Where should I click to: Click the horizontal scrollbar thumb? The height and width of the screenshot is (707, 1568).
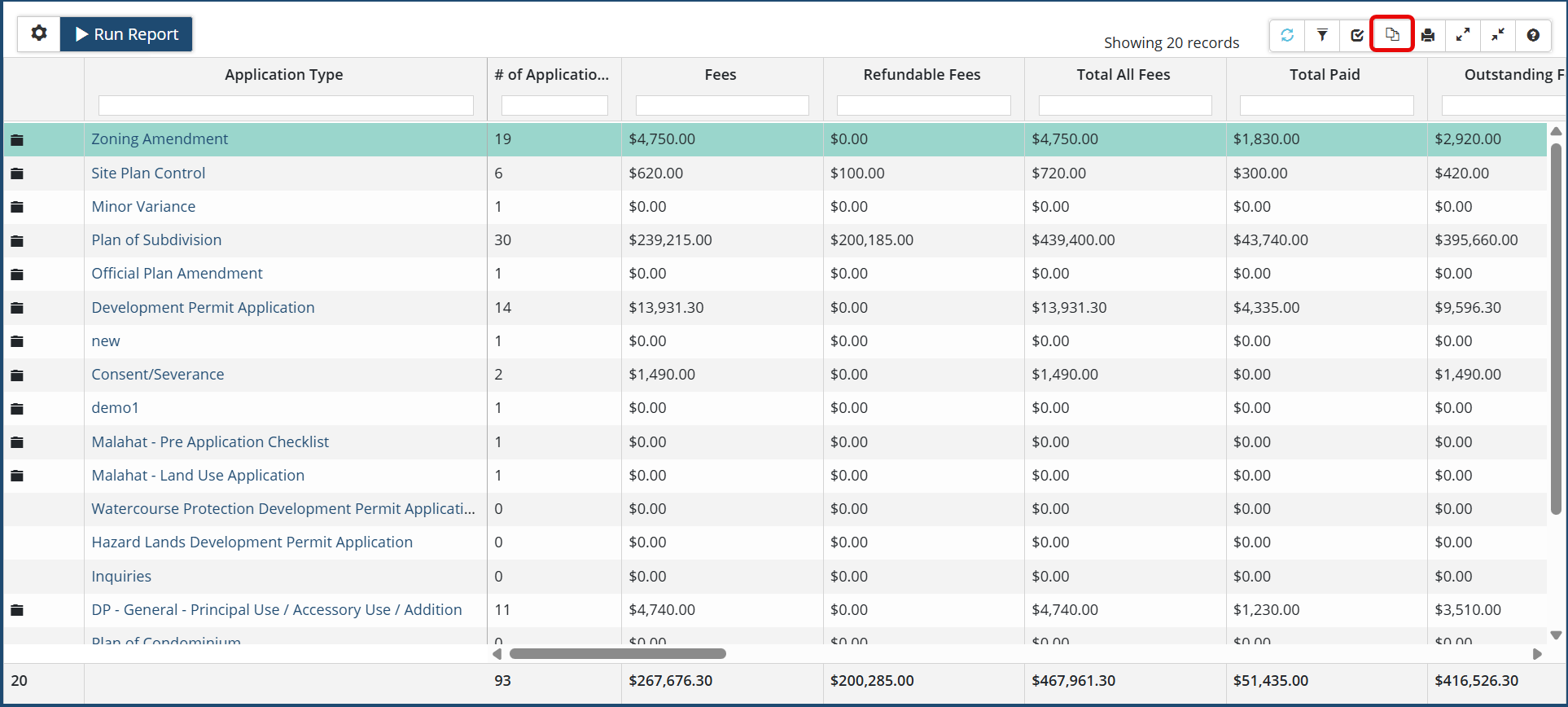click(x=617, y=654)
